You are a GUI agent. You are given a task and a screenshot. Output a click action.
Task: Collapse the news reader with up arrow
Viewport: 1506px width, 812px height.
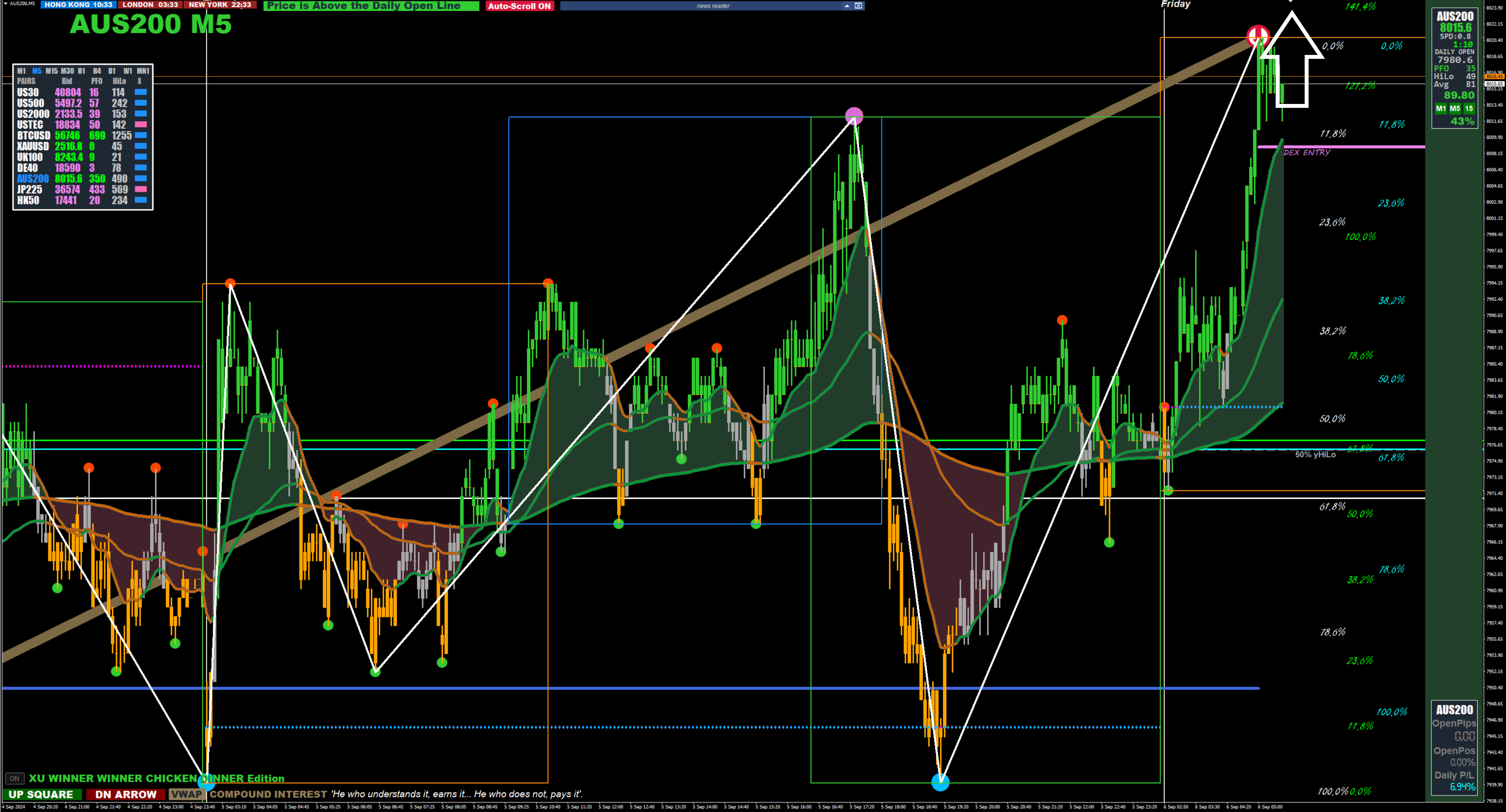[x=847, y=6]
